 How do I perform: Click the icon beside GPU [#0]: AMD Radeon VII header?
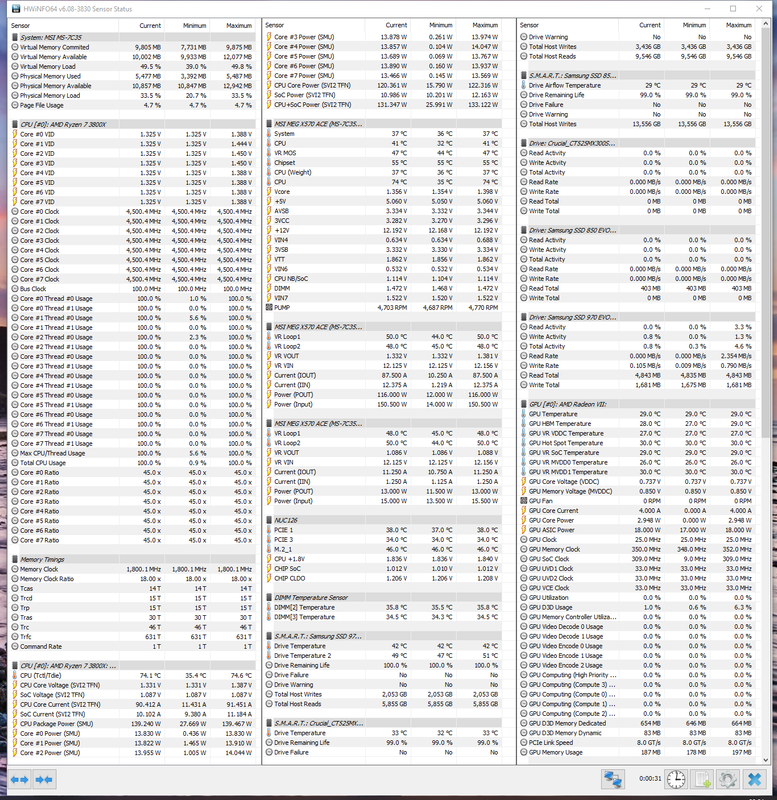pos(524,404)
